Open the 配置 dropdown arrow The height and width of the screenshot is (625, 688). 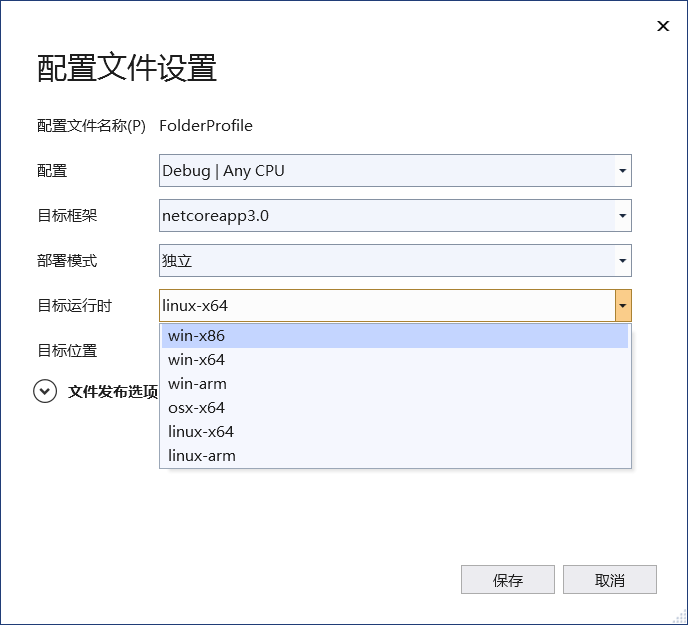point(623,170)
